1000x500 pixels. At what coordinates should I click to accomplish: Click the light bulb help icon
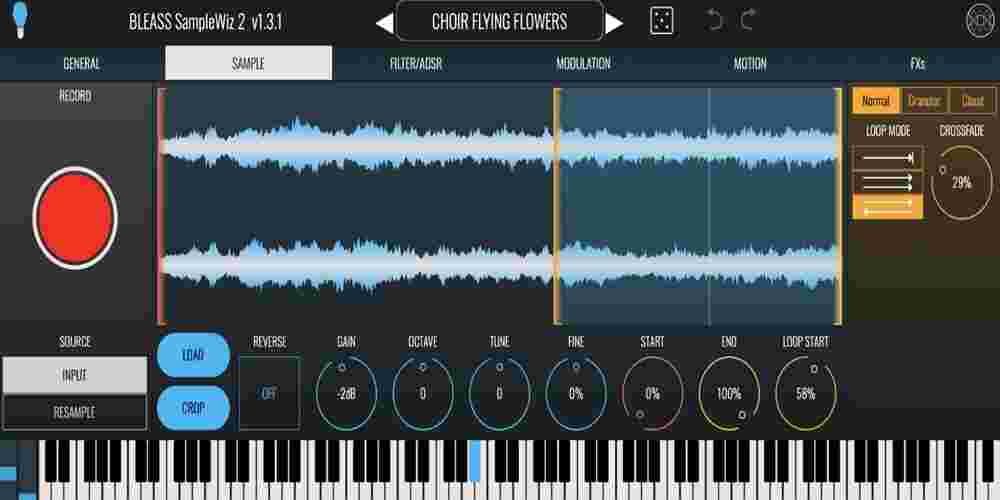click(x=20, y=20)
